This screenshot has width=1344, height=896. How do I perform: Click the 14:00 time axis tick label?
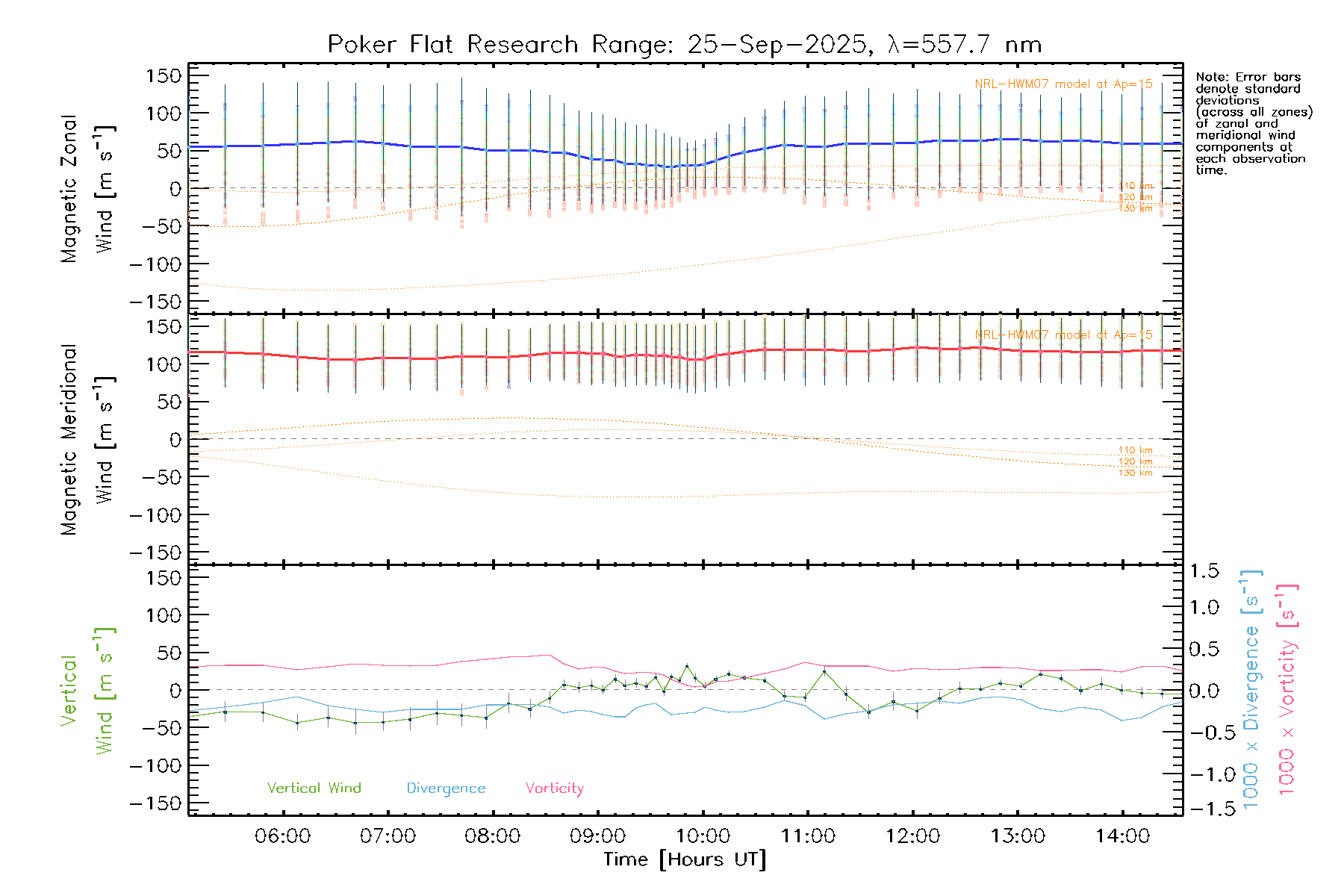tap(1122, 836)
